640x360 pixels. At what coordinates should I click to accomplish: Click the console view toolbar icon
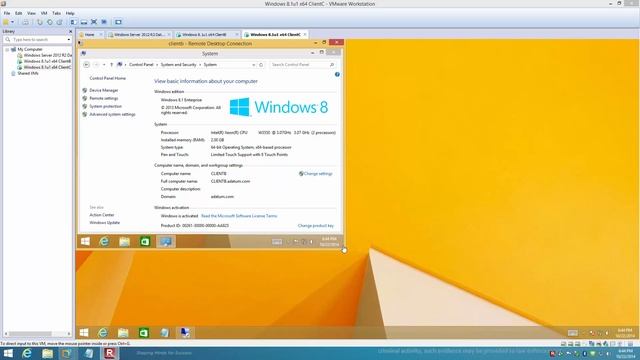click(x=118, y=22)
